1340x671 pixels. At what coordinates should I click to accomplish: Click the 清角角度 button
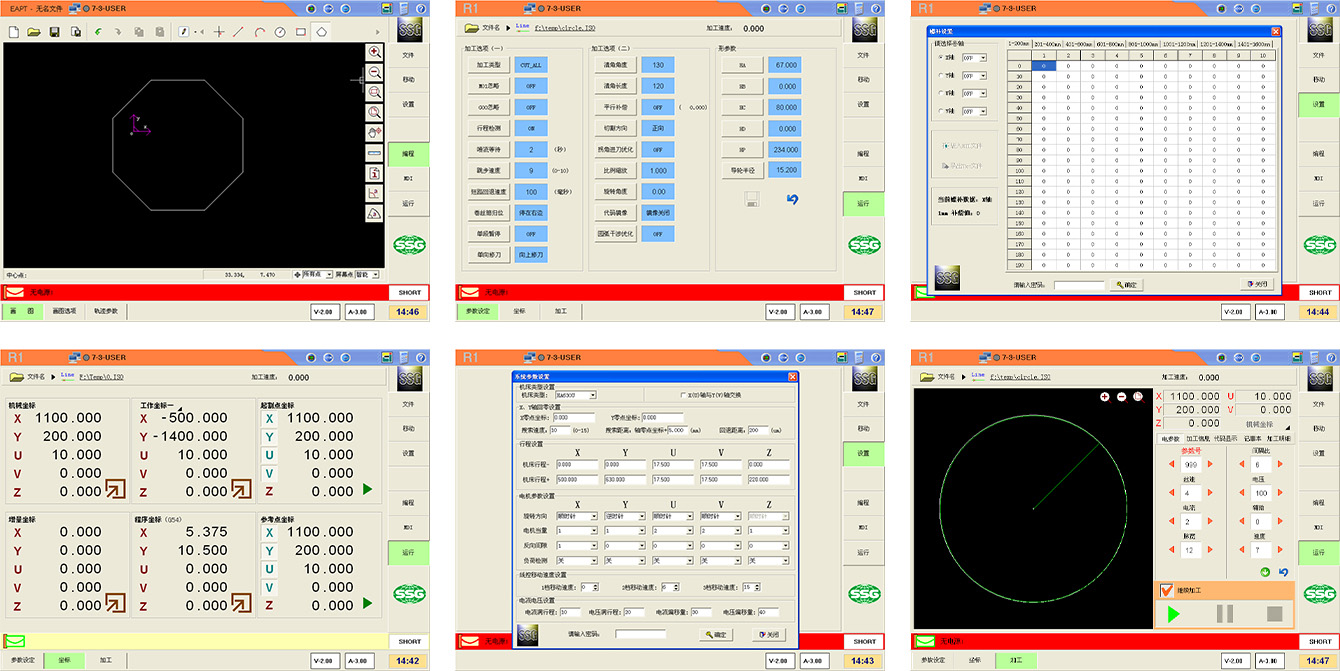[x=614, y=65]
